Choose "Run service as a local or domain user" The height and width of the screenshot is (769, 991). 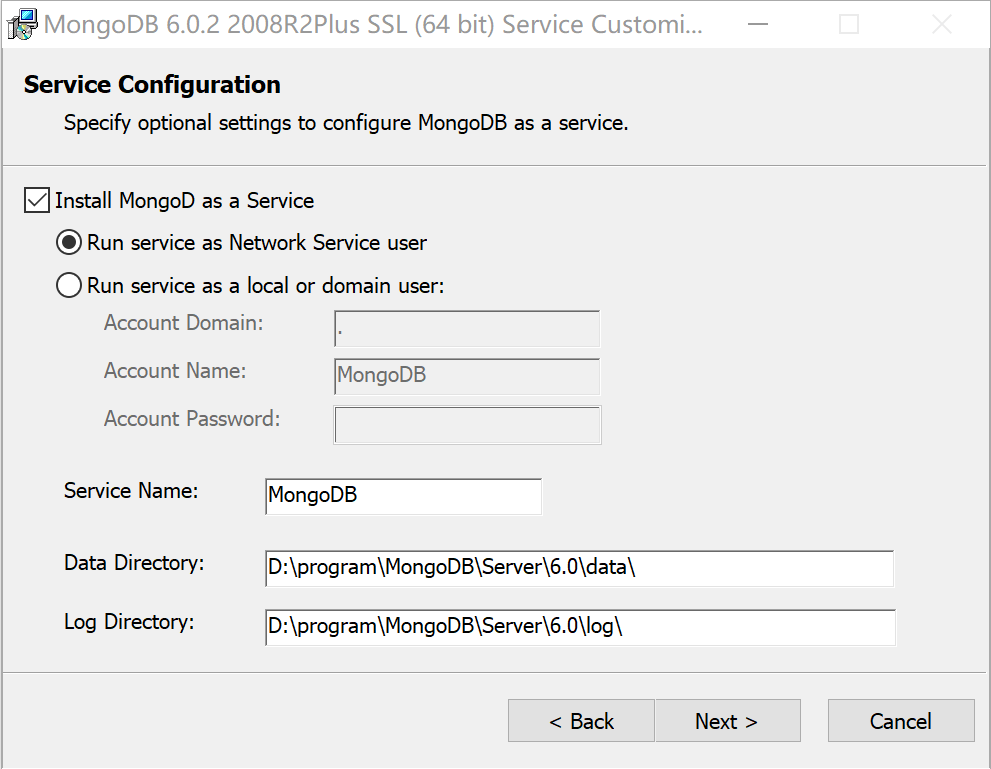coord(68,285)
